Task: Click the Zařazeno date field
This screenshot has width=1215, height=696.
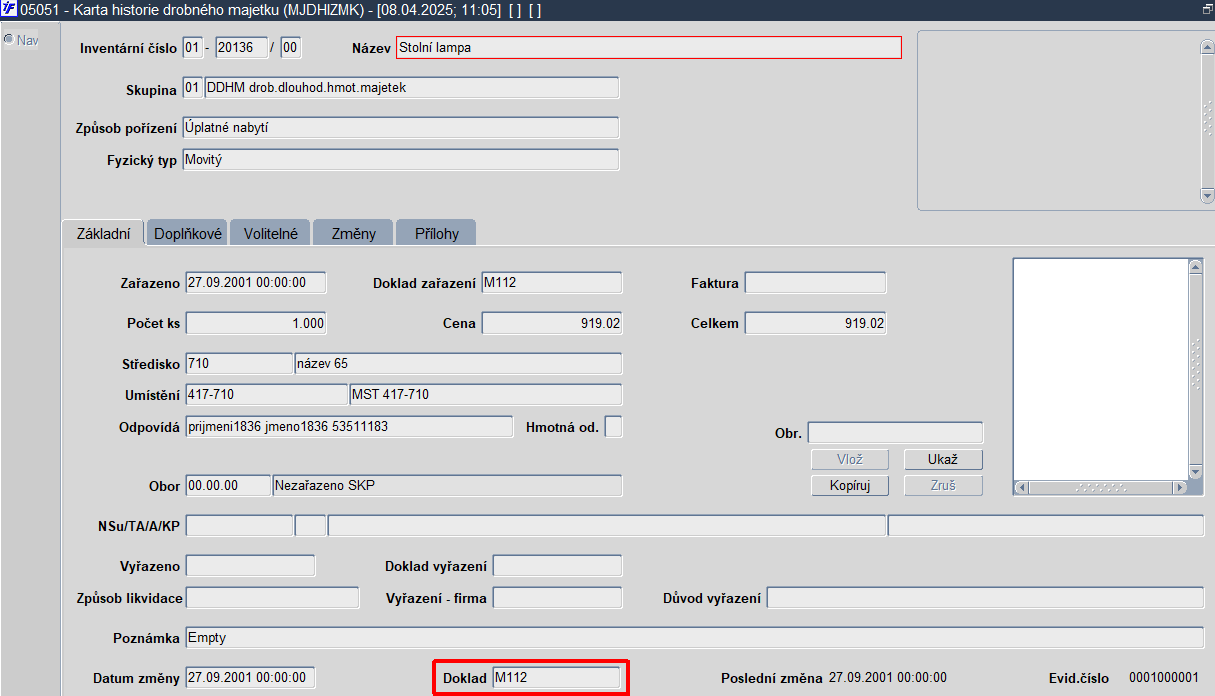Action: pos(256,283)
